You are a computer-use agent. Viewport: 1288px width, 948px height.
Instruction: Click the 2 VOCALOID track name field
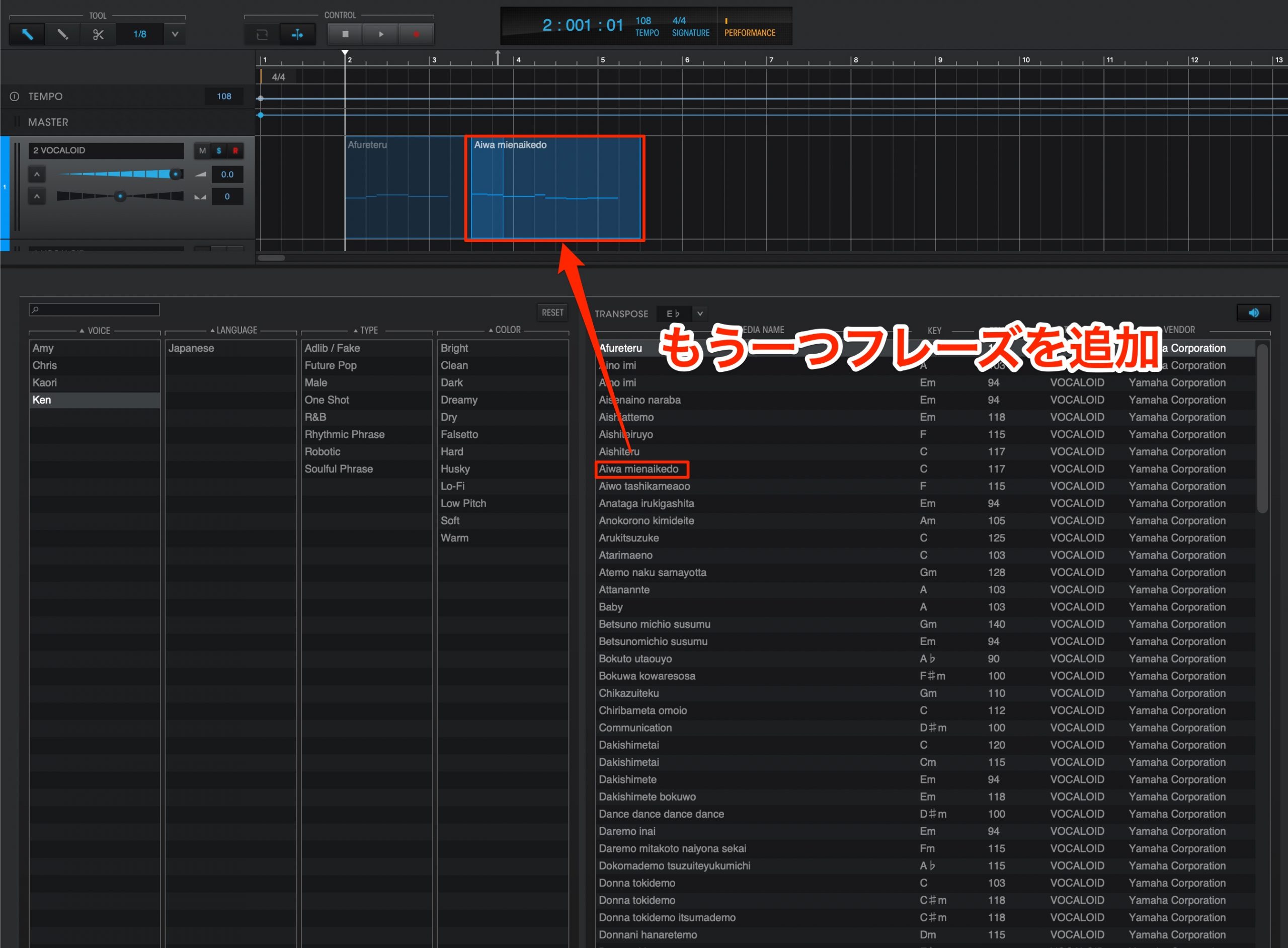[106, 150]
